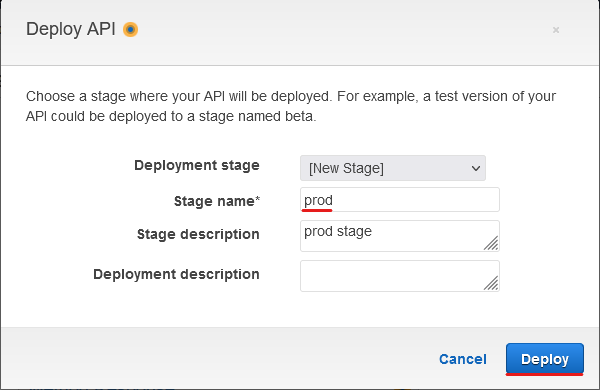Click the Deployment stage label
Image resolution: width=600 pixels, height=390 pixels.
[x=197, y=165]
